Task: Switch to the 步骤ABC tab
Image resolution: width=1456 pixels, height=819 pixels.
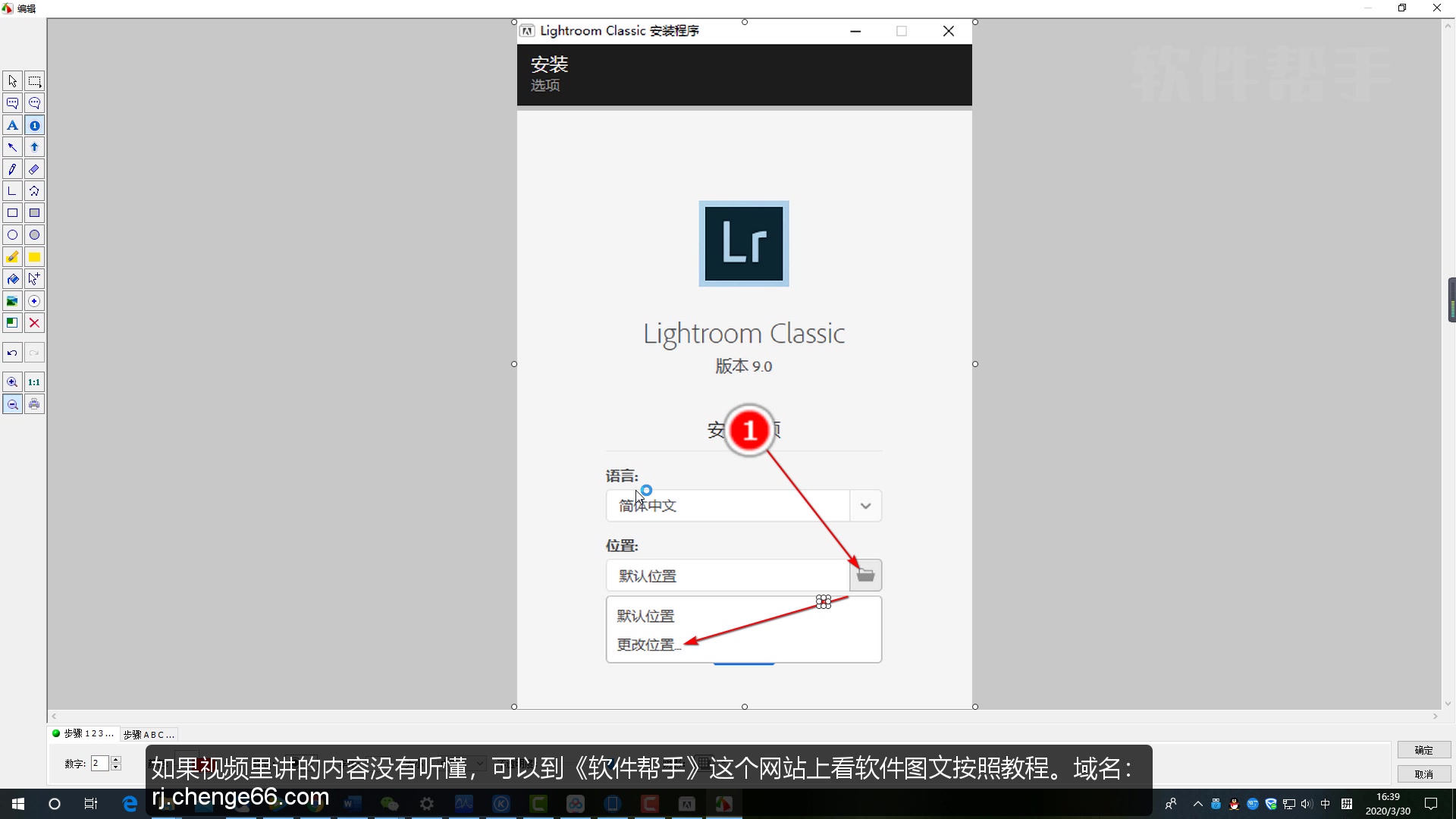Action: click(149, 733)
